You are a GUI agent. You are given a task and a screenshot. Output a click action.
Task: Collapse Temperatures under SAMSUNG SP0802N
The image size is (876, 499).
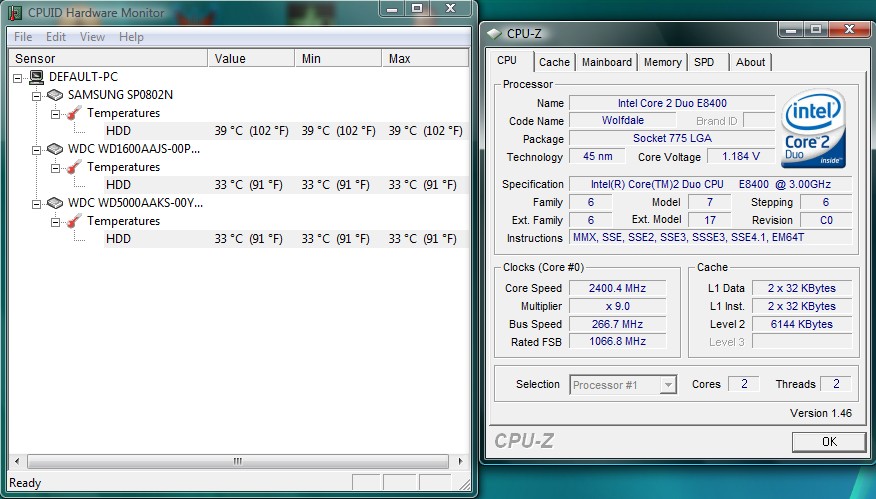point(55,114)
